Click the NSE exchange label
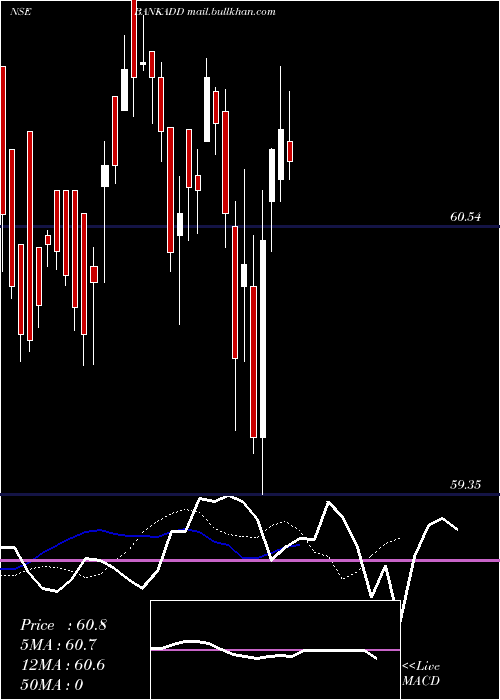 [x=21, y=12]
